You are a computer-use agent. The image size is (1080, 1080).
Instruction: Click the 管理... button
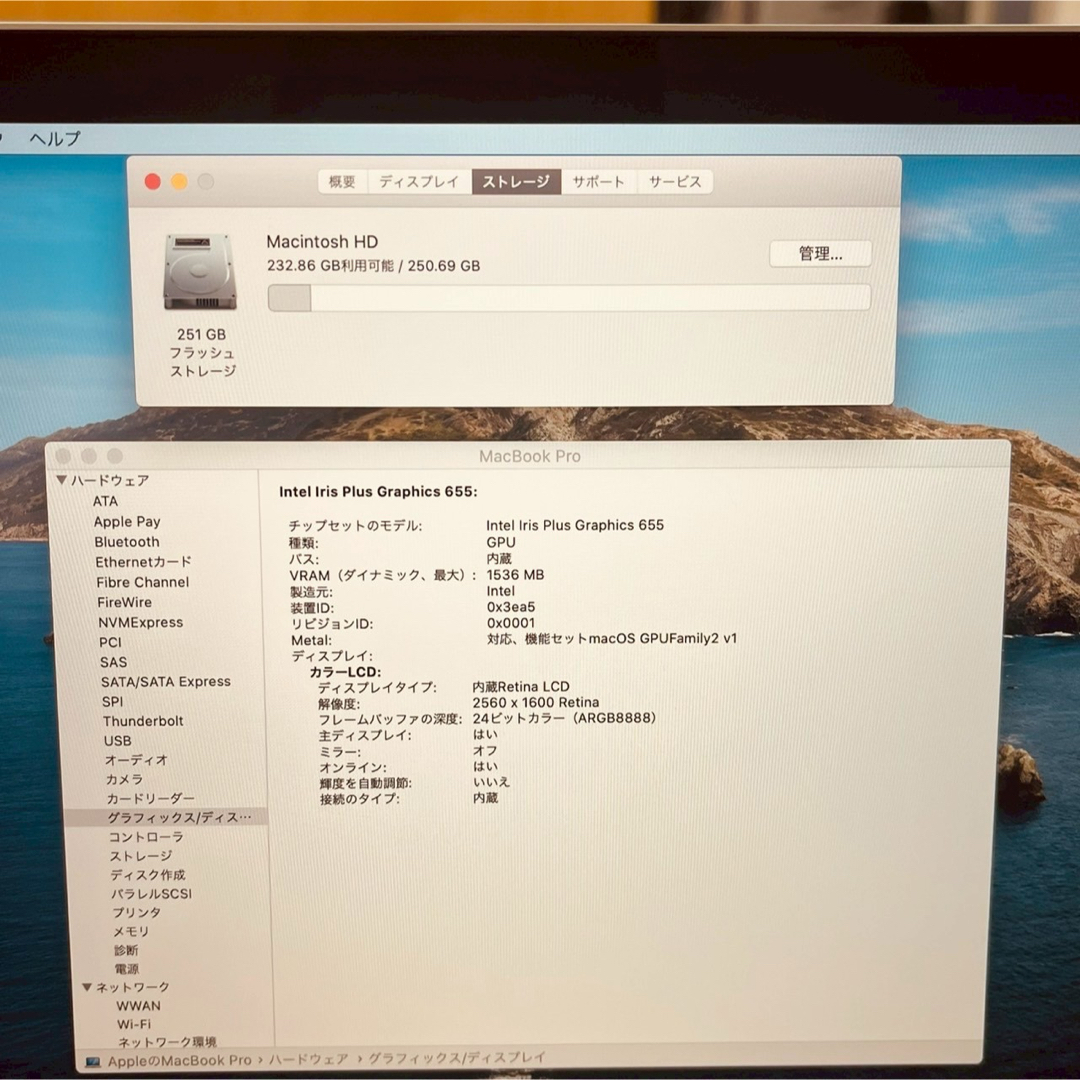[x=820, y=253]
